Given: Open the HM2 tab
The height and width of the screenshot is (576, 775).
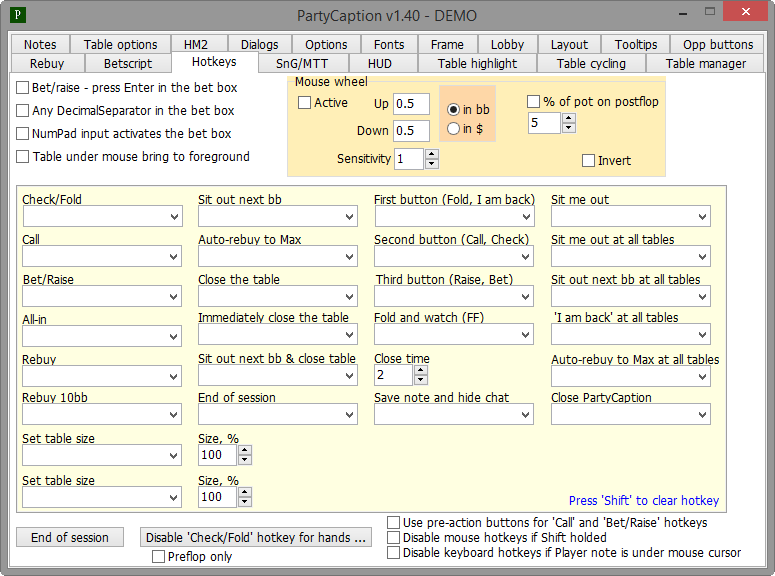Looking at the screenshot, I should click(x=196, y=44).
